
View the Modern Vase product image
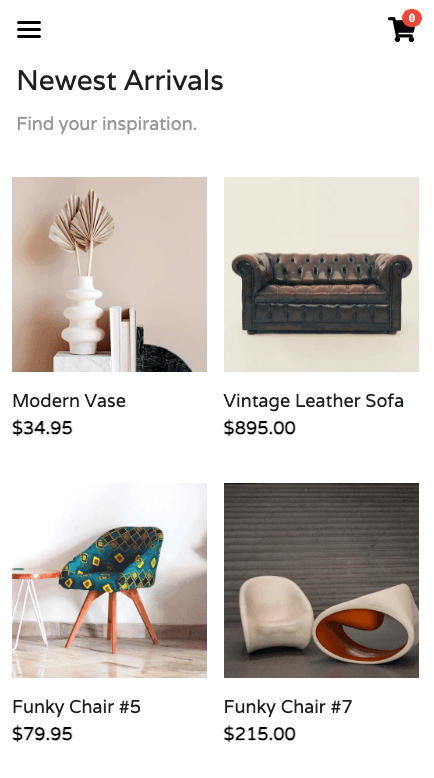pyautogui.click(x=109, y=274)
